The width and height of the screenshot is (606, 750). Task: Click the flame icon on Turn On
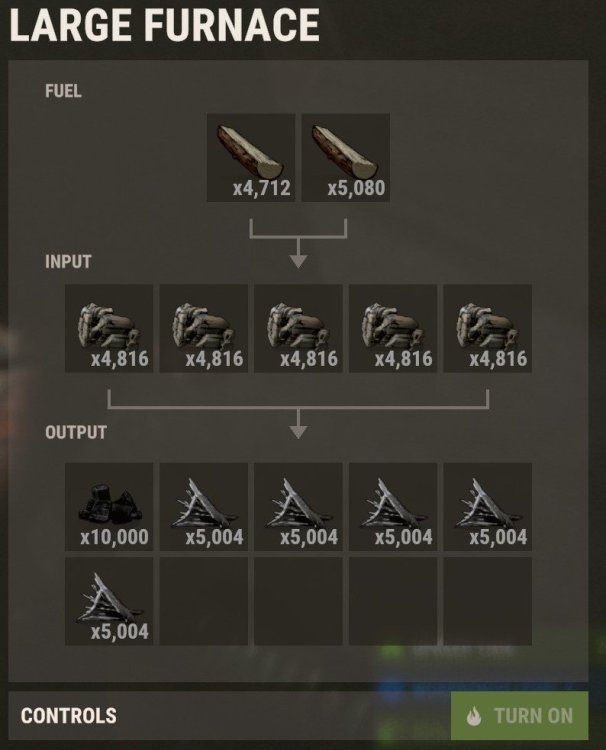pos(474,716)
